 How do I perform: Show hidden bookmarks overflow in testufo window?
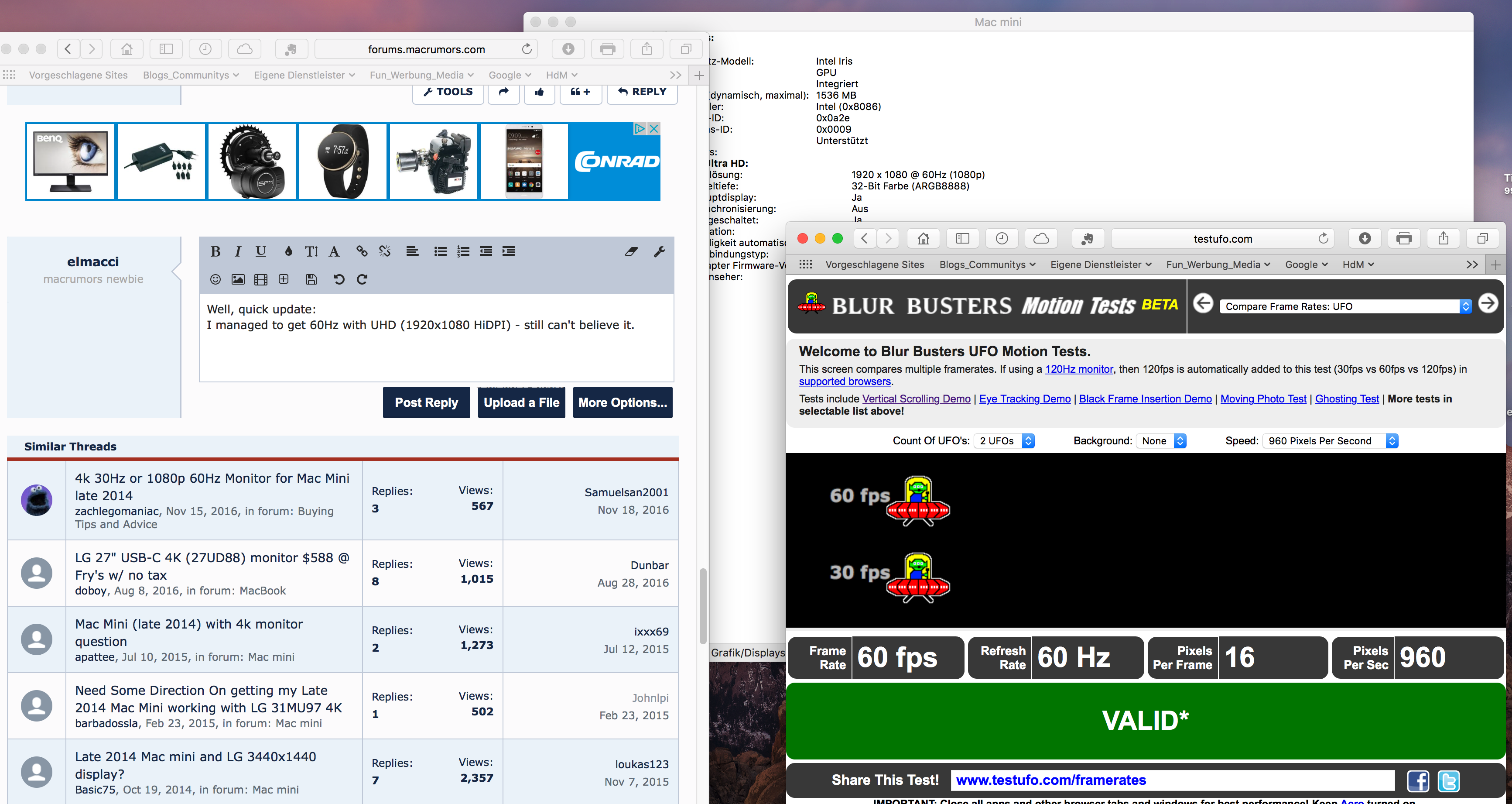coord(1472,265)
